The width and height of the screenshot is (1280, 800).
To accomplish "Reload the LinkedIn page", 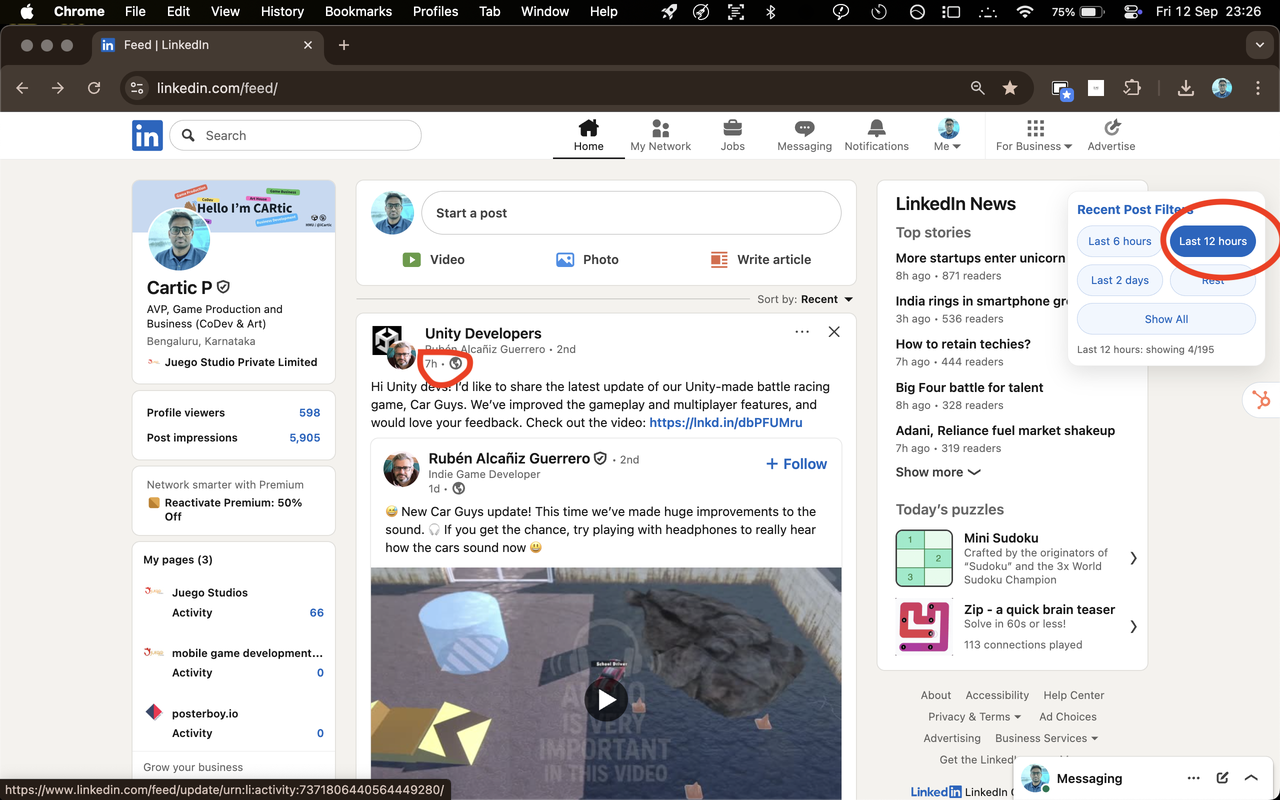I will point(94,88).
